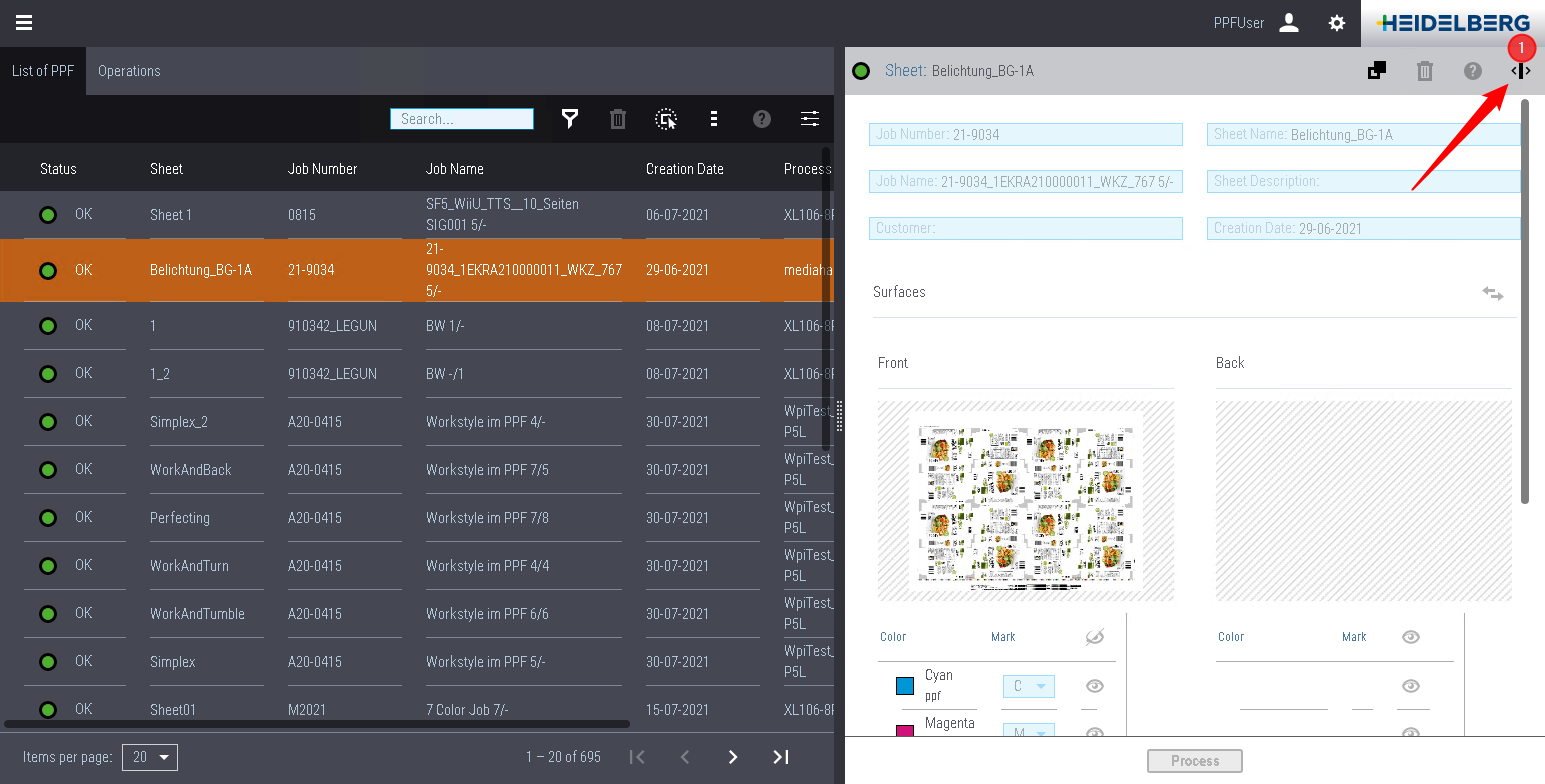Viewport: 1545px width, 784px height.
Task: Go to the next page of results
Action: [733, 757]
